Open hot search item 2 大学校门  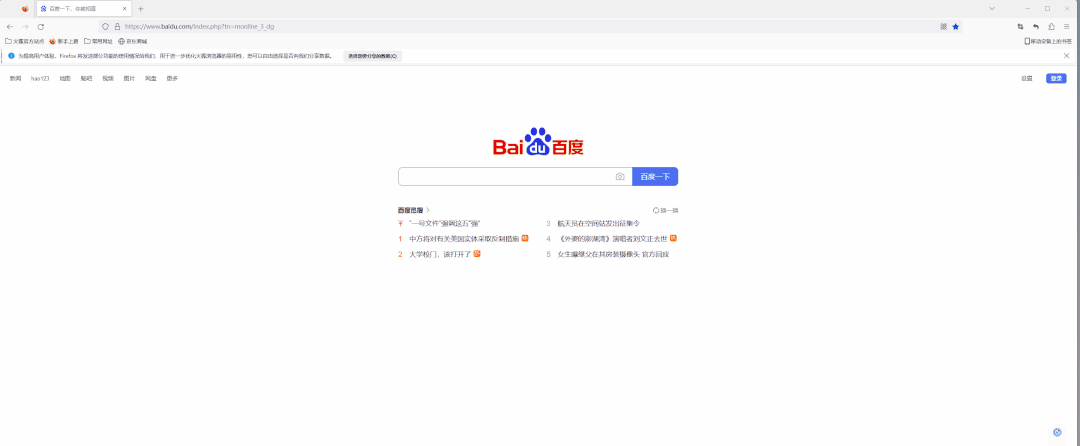439,254
